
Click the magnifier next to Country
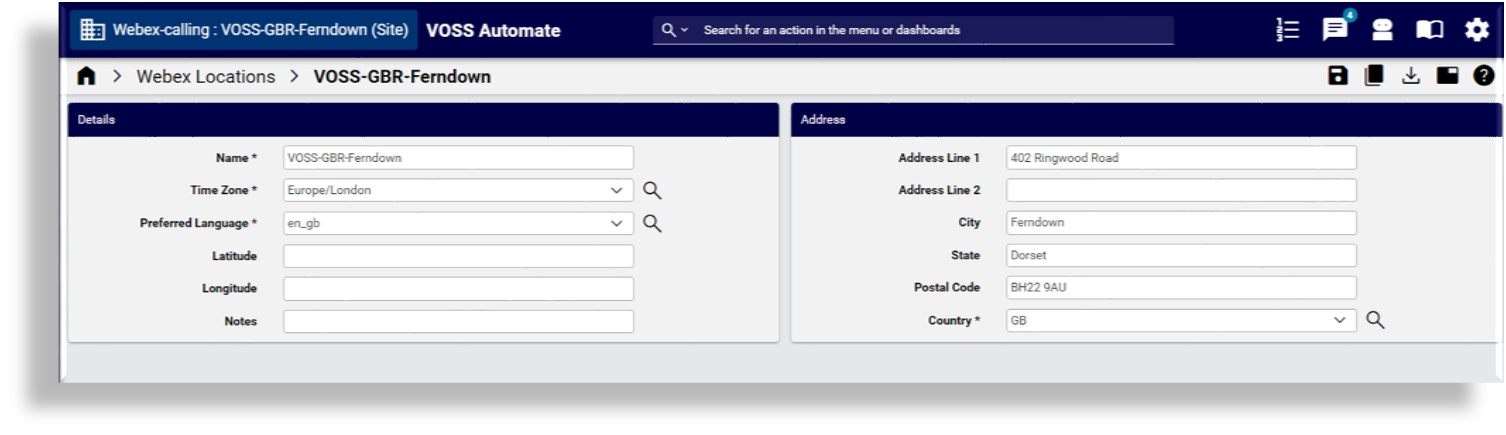click(1375, 320)
